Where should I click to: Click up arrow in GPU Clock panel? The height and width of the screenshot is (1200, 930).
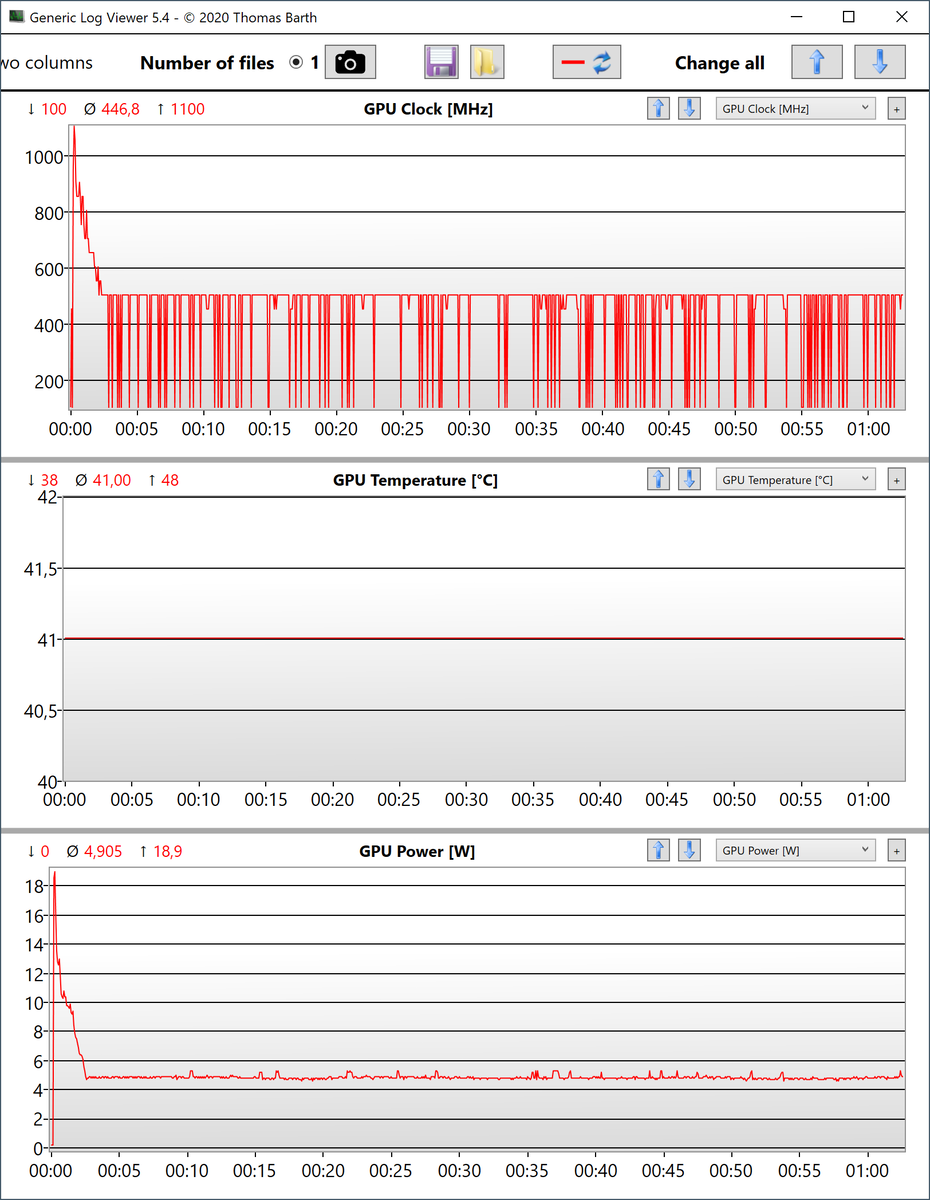658,109
